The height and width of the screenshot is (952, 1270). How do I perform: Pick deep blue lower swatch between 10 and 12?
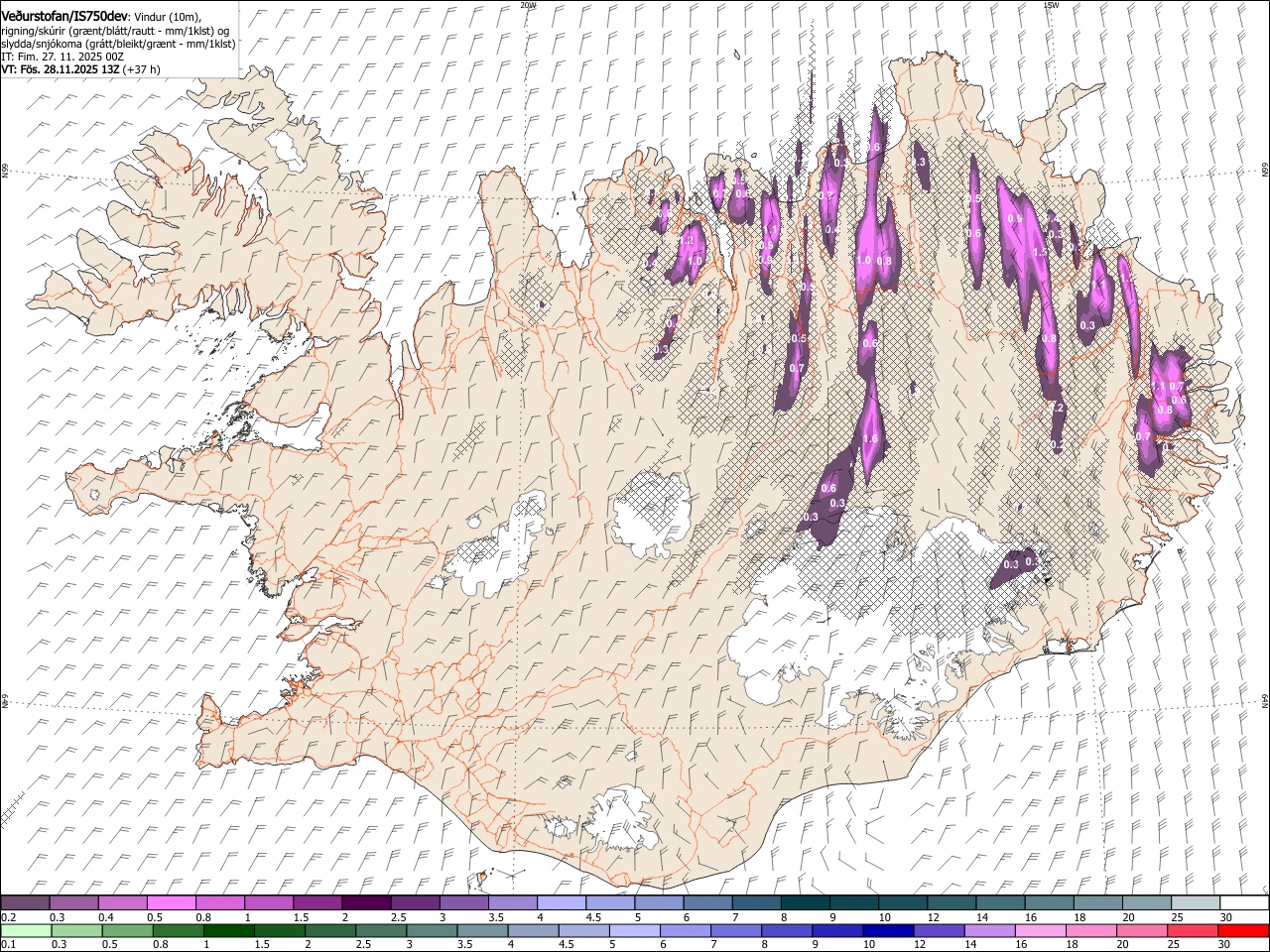click(x=889, y=931)
